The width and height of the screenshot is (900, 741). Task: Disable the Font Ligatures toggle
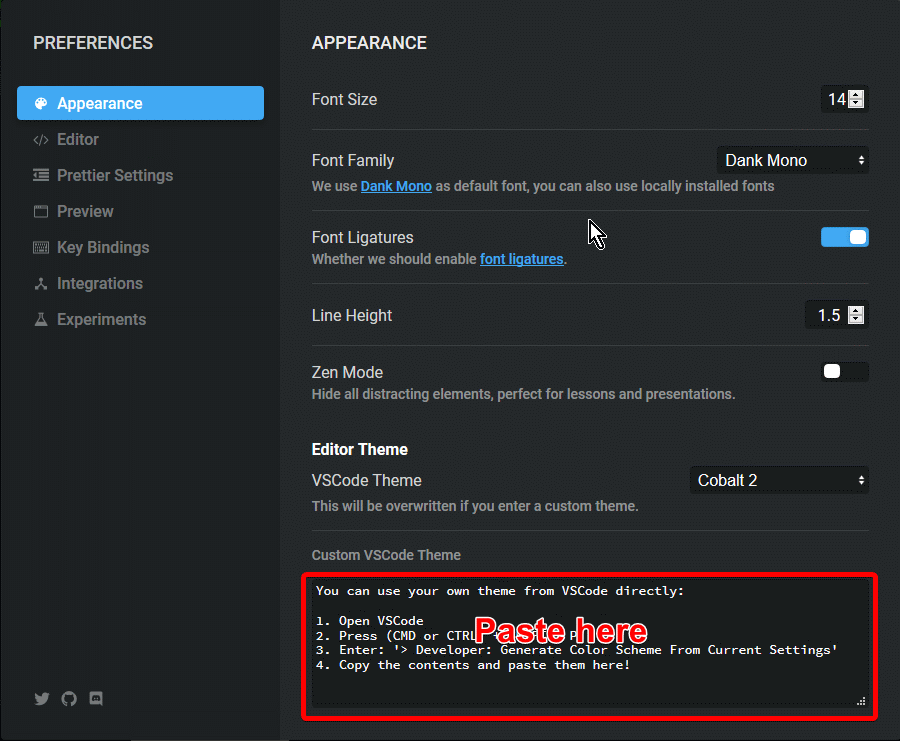point(844,237)
